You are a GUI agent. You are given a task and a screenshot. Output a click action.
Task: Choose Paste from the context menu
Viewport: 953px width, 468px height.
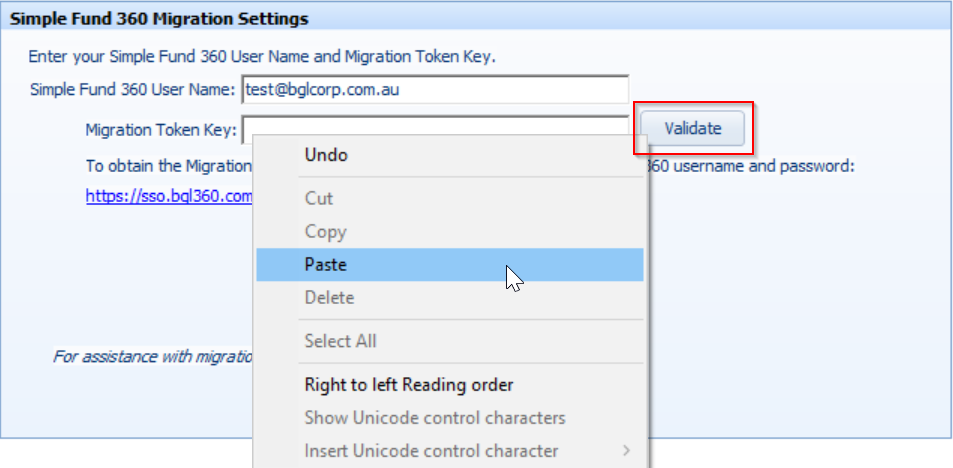point(450,264)
